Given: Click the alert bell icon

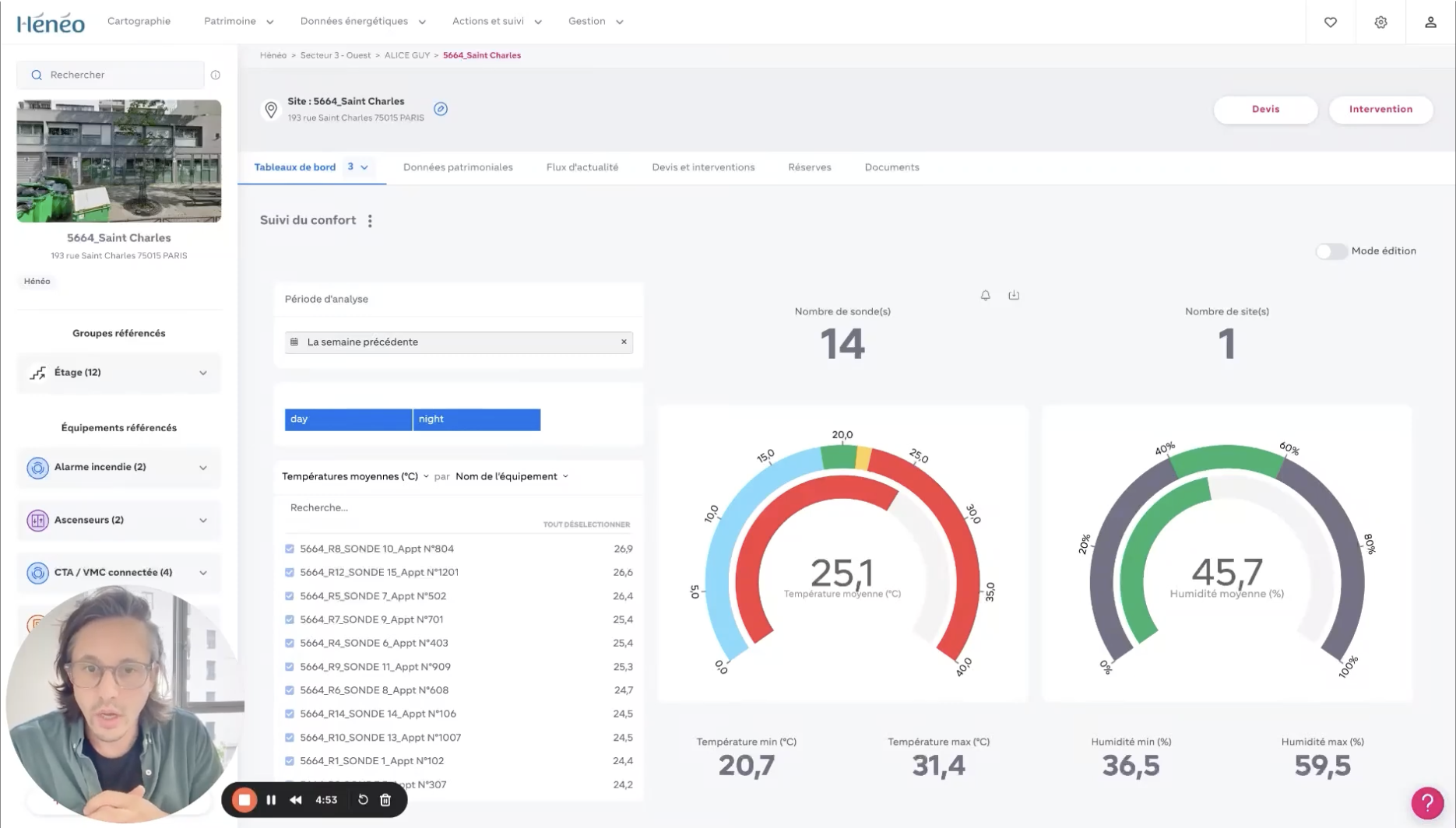Looking at the screenshot, I should click(985, 295).
